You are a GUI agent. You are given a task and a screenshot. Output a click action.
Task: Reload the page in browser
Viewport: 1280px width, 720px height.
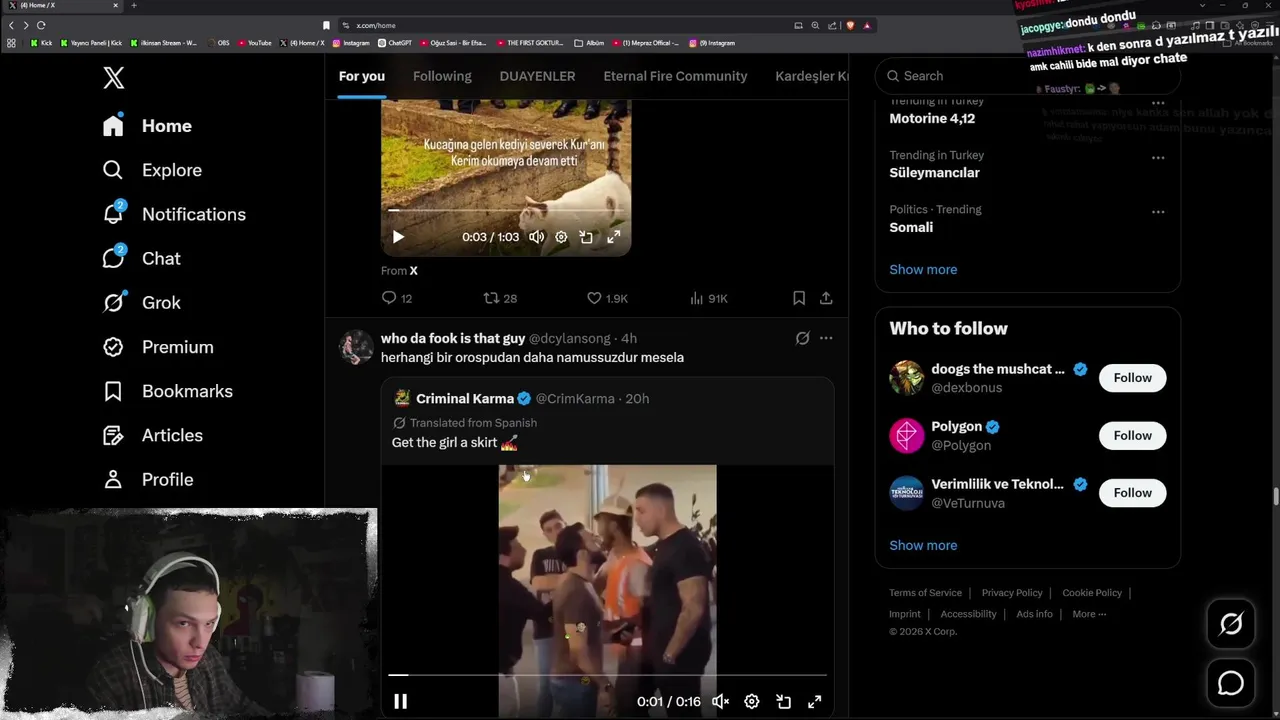pos(41,25)
